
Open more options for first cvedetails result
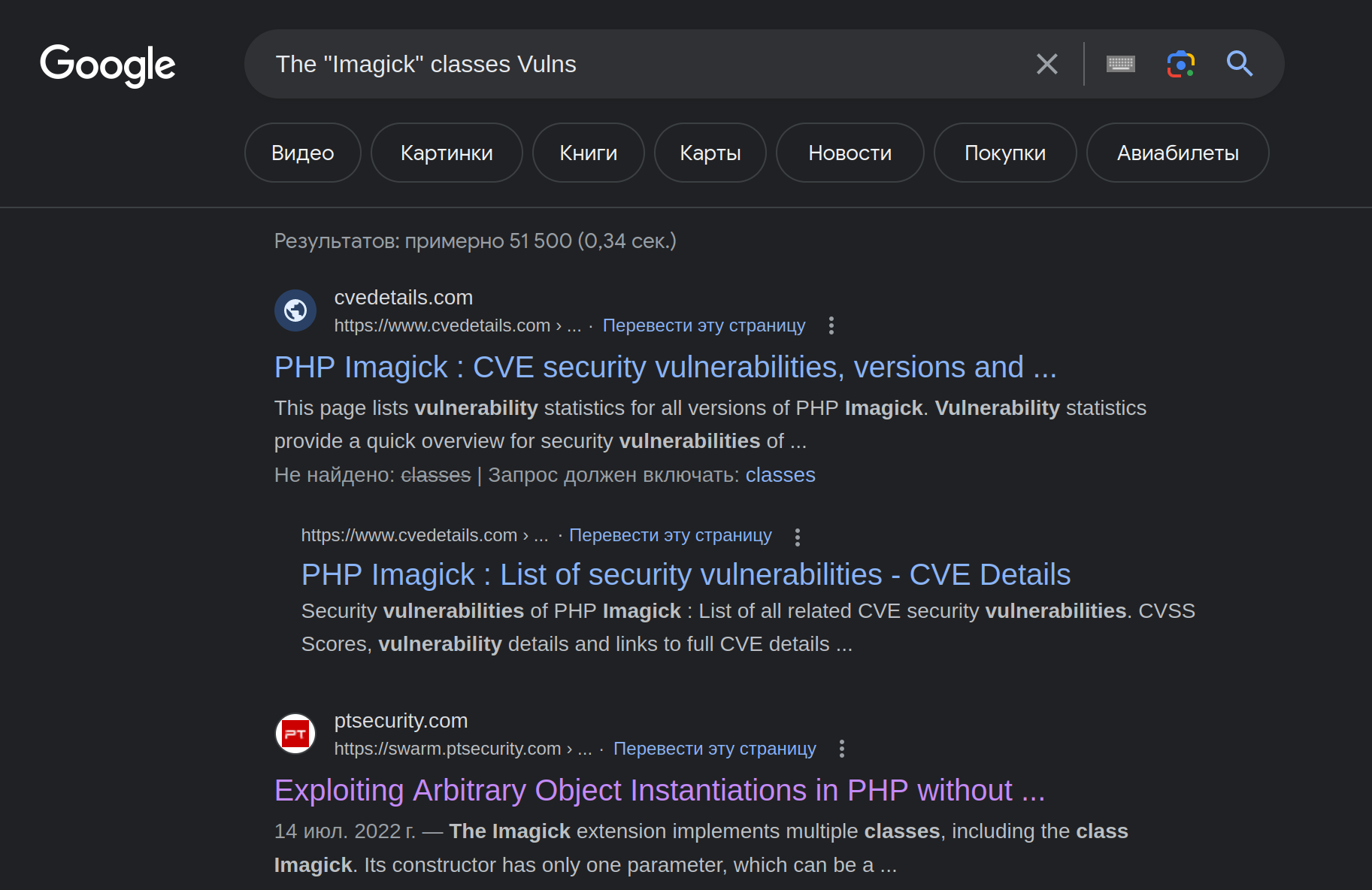tap(831, 325)
